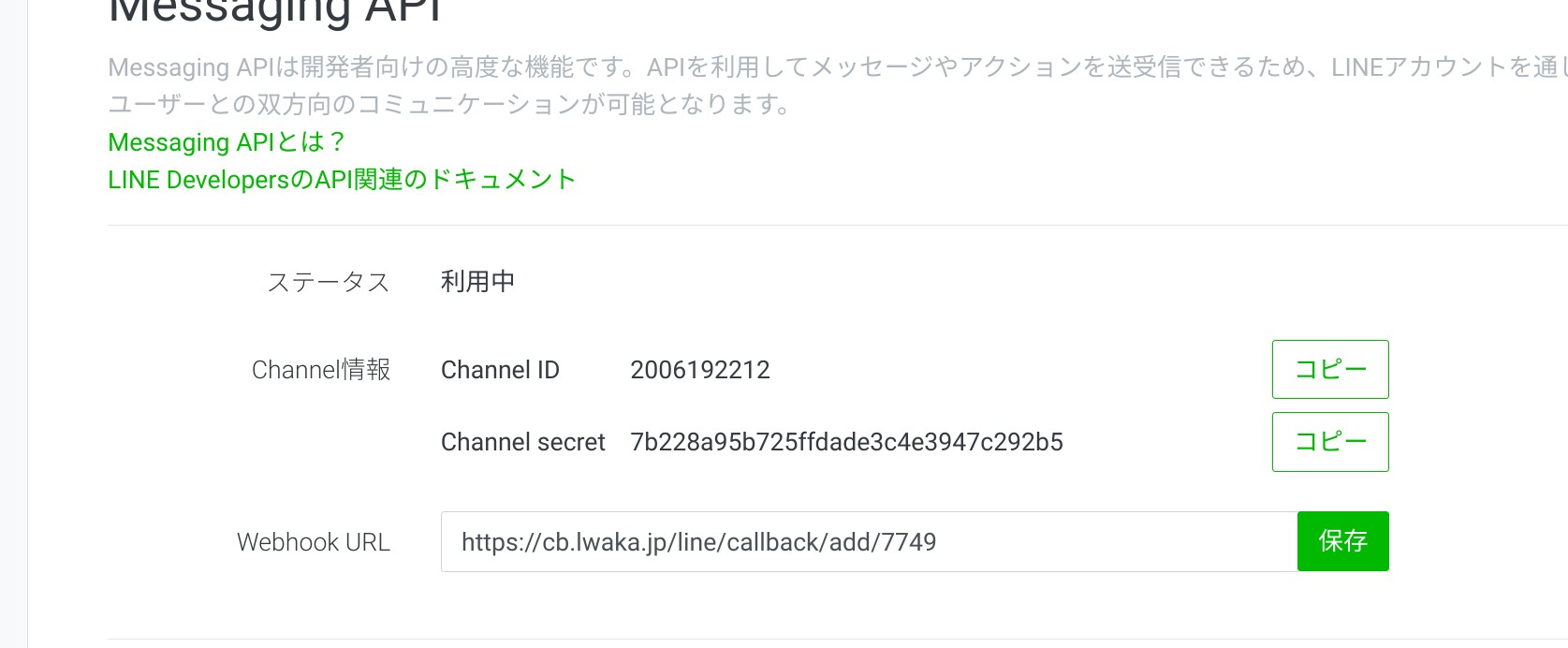This screenshot has width=1568, height=648.
Task: Click the ステータス label
Action: click(329, 282)
